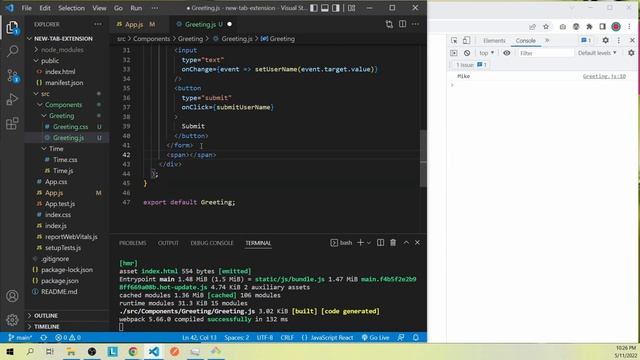Switch to DevTools Elements tab

[494, 40]
